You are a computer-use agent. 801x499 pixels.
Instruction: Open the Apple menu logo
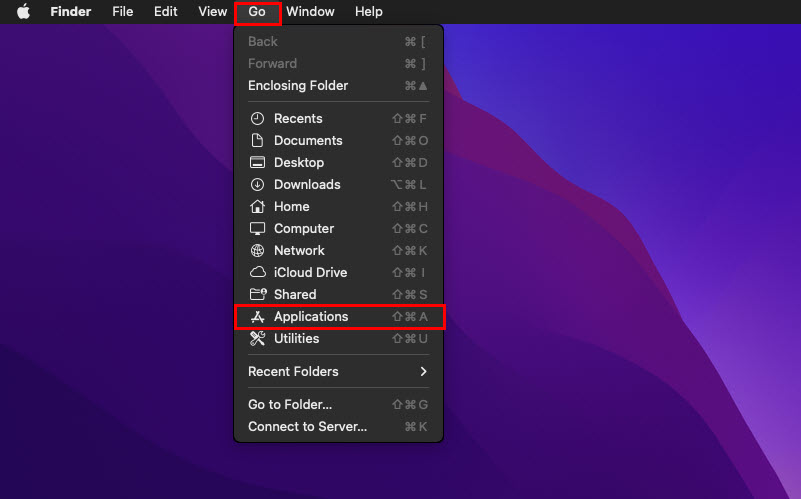23,11
